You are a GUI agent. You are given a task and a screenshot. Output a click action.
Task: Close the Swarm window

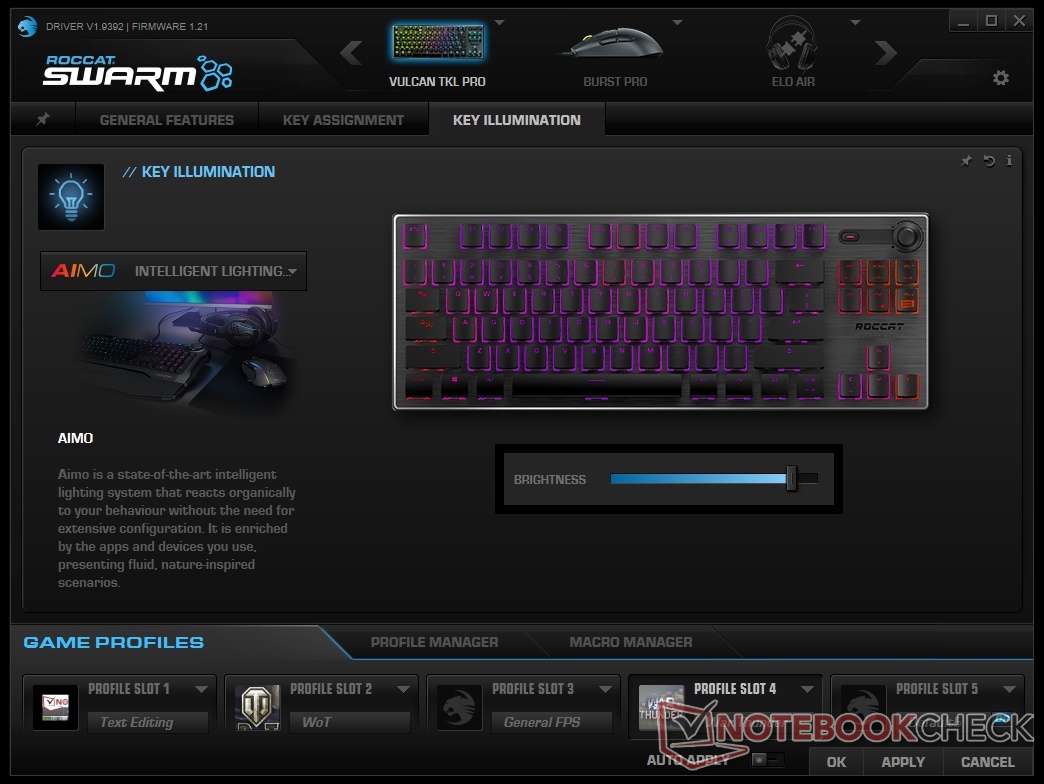1019,21
